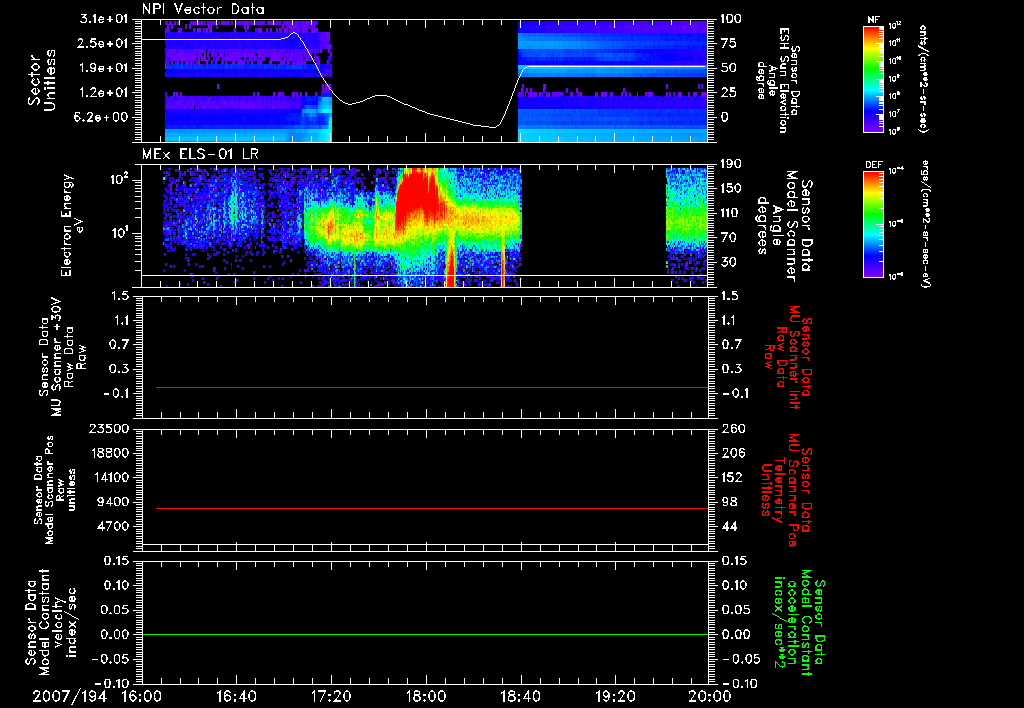Select the "MEx ELS-01 LR" panel title
The width and height of the screenshot is (1024, 708).
200,155
